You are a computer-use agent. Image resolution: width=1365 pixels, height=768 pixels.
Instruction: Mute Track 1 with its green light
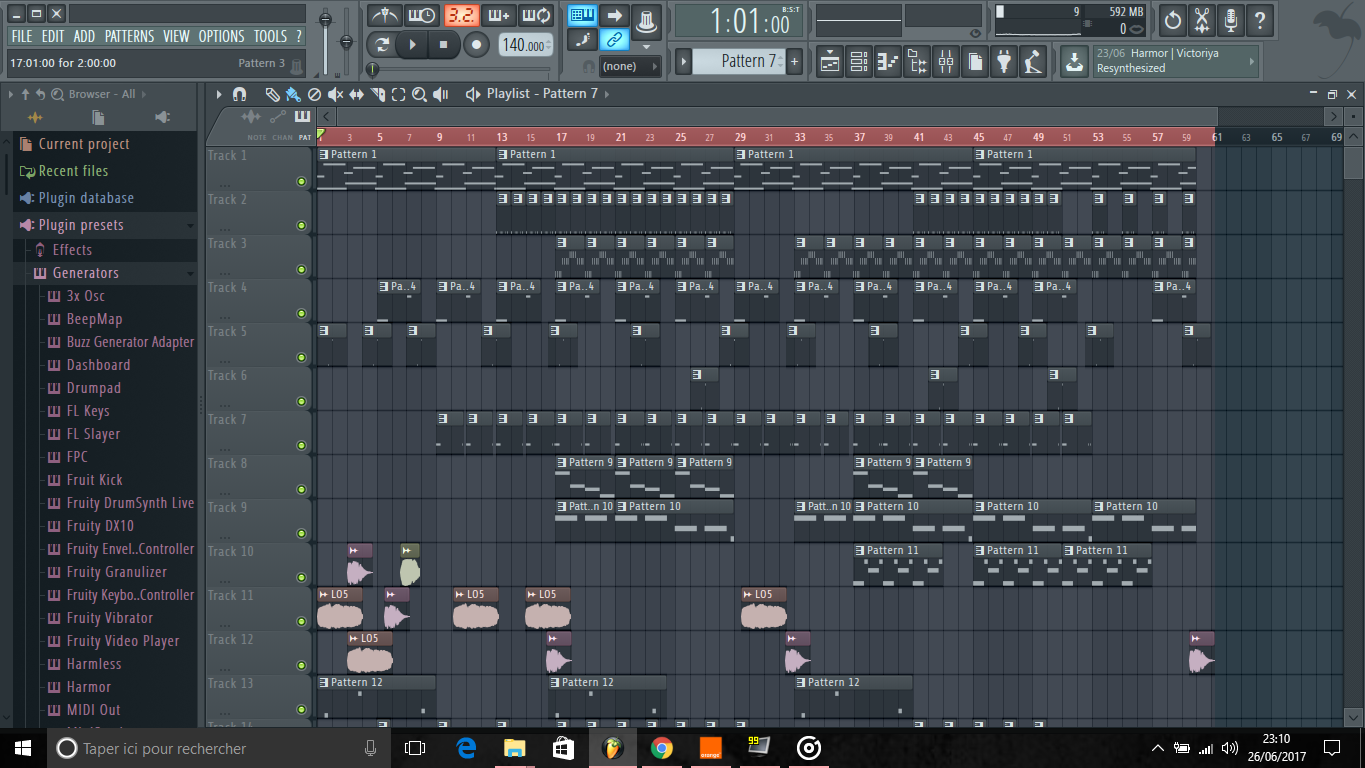click(x=301, y=181)
